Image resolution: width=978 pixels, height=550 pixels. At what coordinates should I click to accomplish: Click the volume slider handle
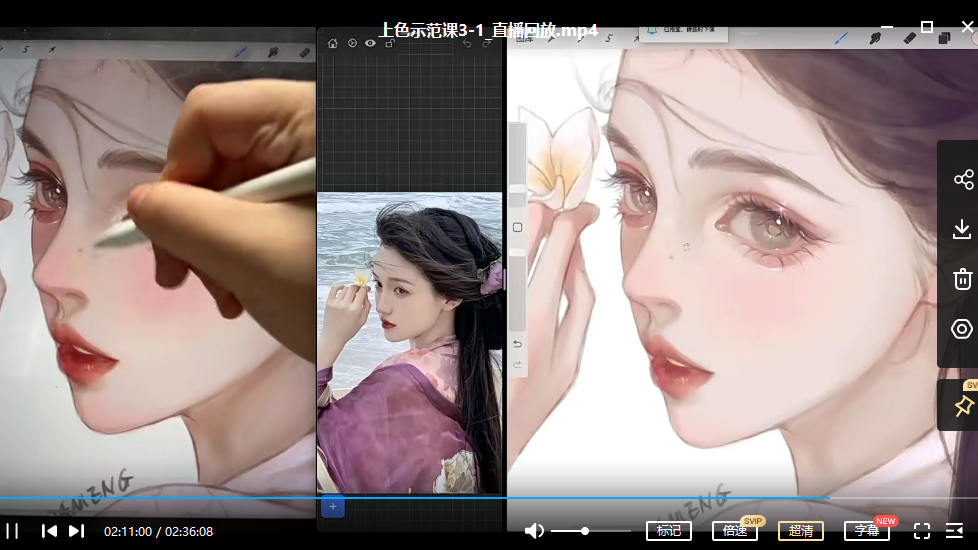click(x=585, y=531)
